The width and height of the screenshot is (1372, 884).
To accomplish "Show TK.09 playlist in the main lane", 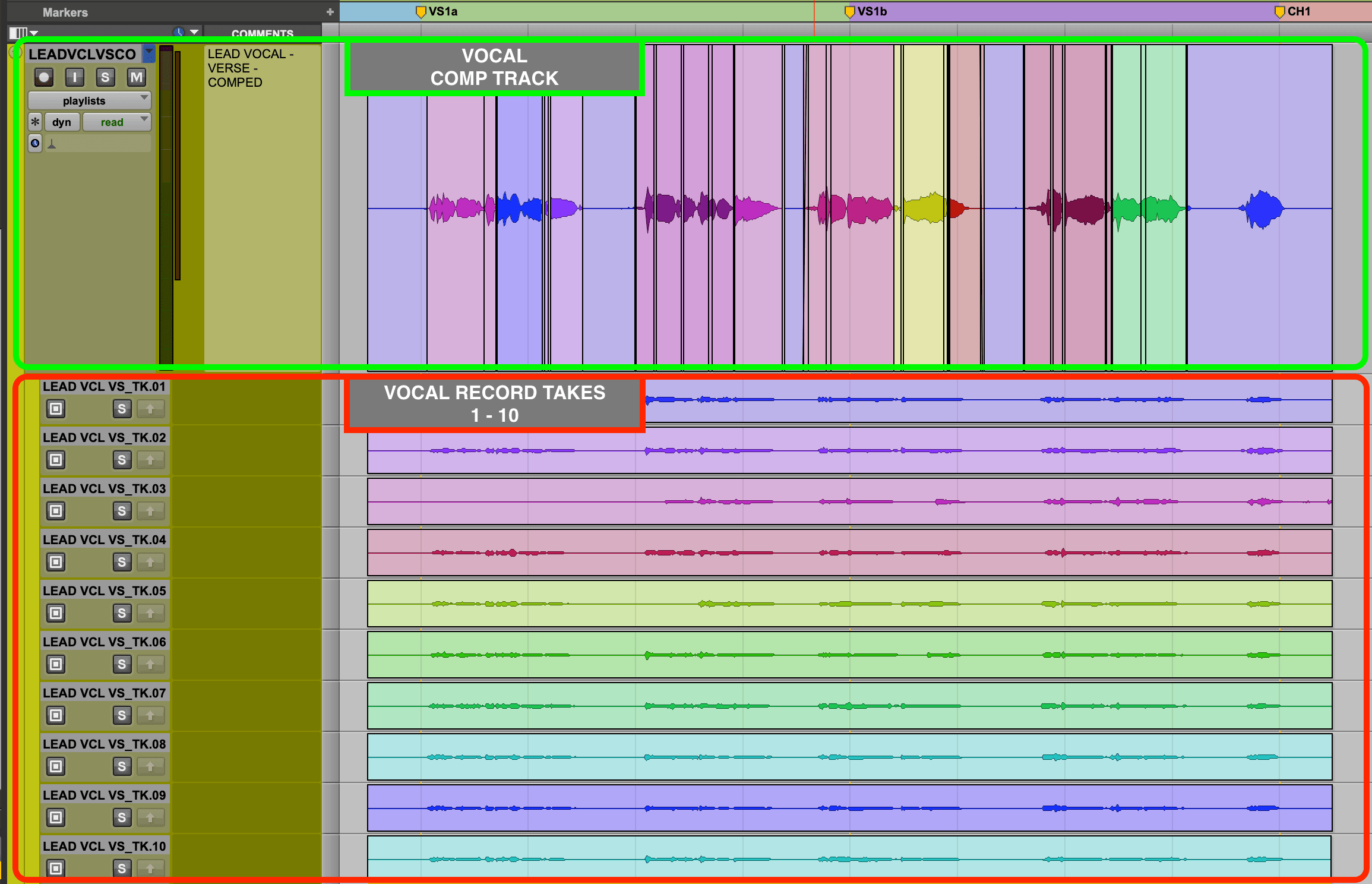I will coord(56,817).
